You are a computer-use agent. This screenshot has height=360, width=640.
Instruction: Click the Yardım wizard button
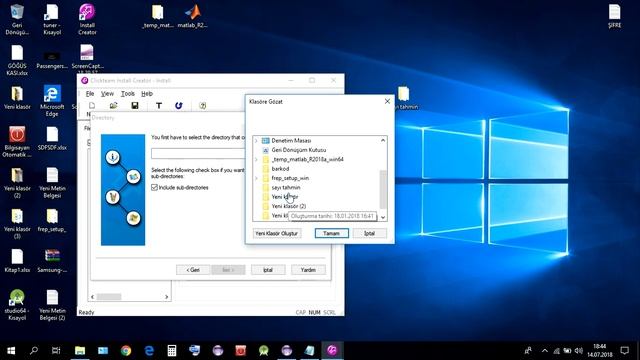click(x=308, y=270)
